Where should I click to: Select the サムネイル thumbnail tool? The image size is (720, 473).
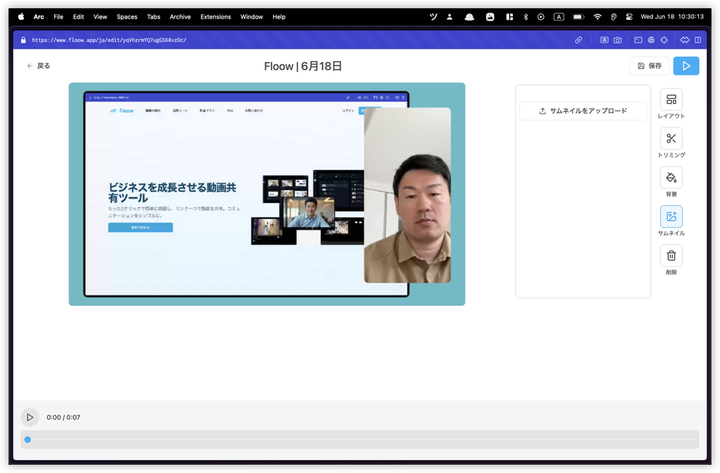click(671, 217)
